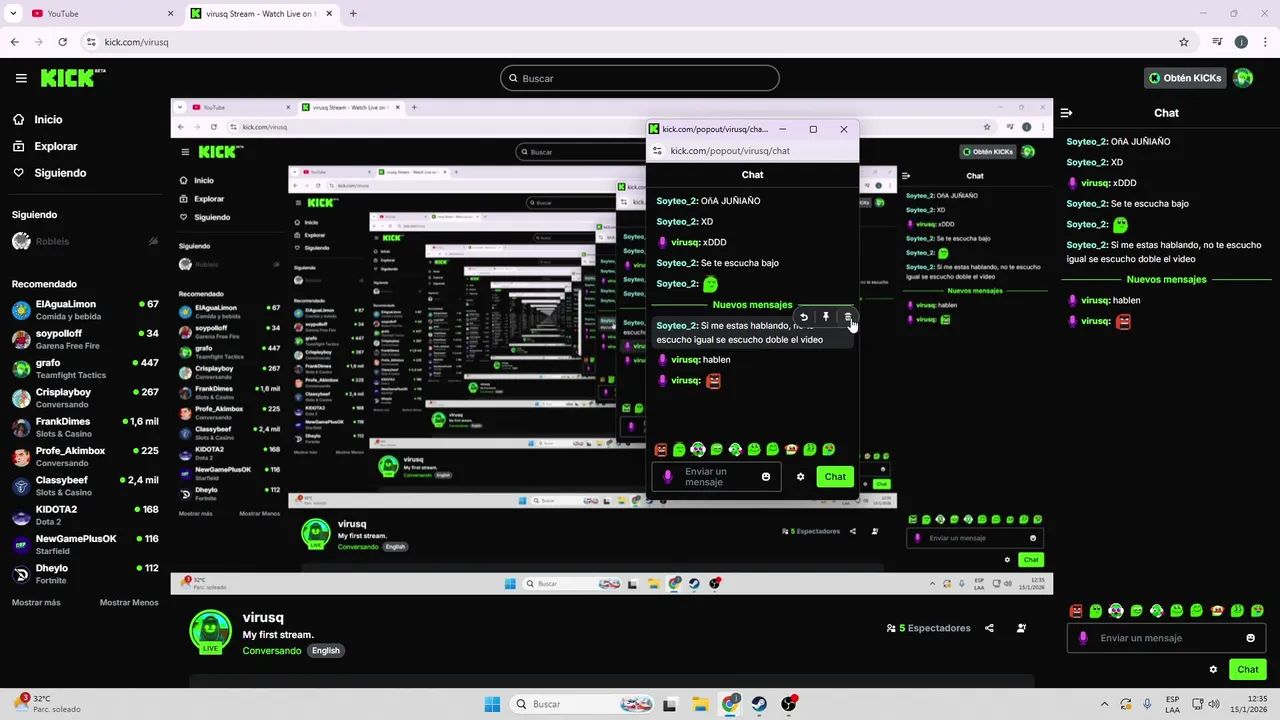Insert the brown monkey-face emote

[1217, 610]
